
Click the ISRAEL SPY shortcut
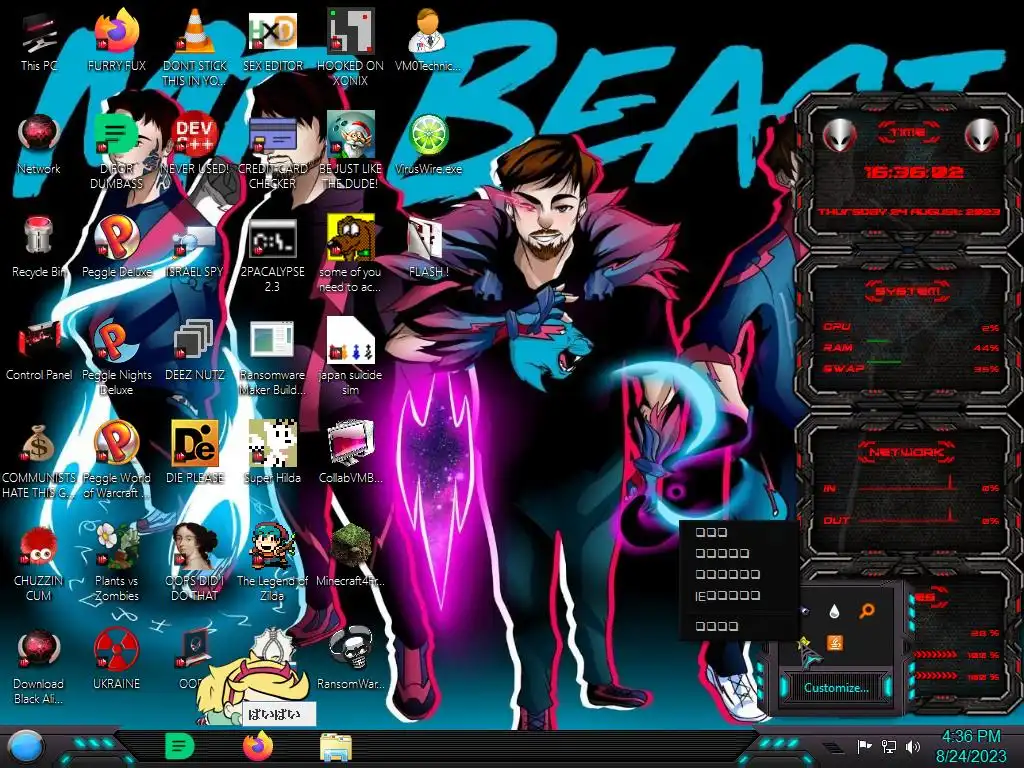point(195,248)
